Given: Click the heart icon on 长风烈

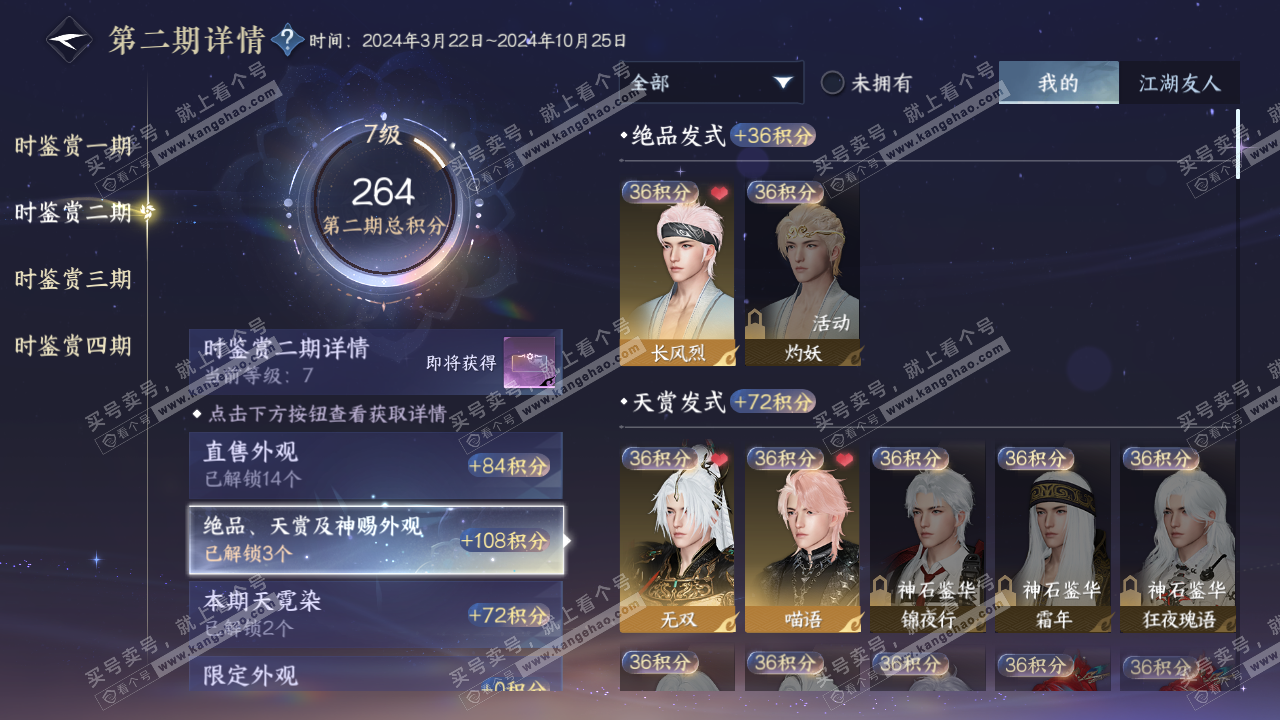Looking at the screenshot, I should click(x=719, y=192).
